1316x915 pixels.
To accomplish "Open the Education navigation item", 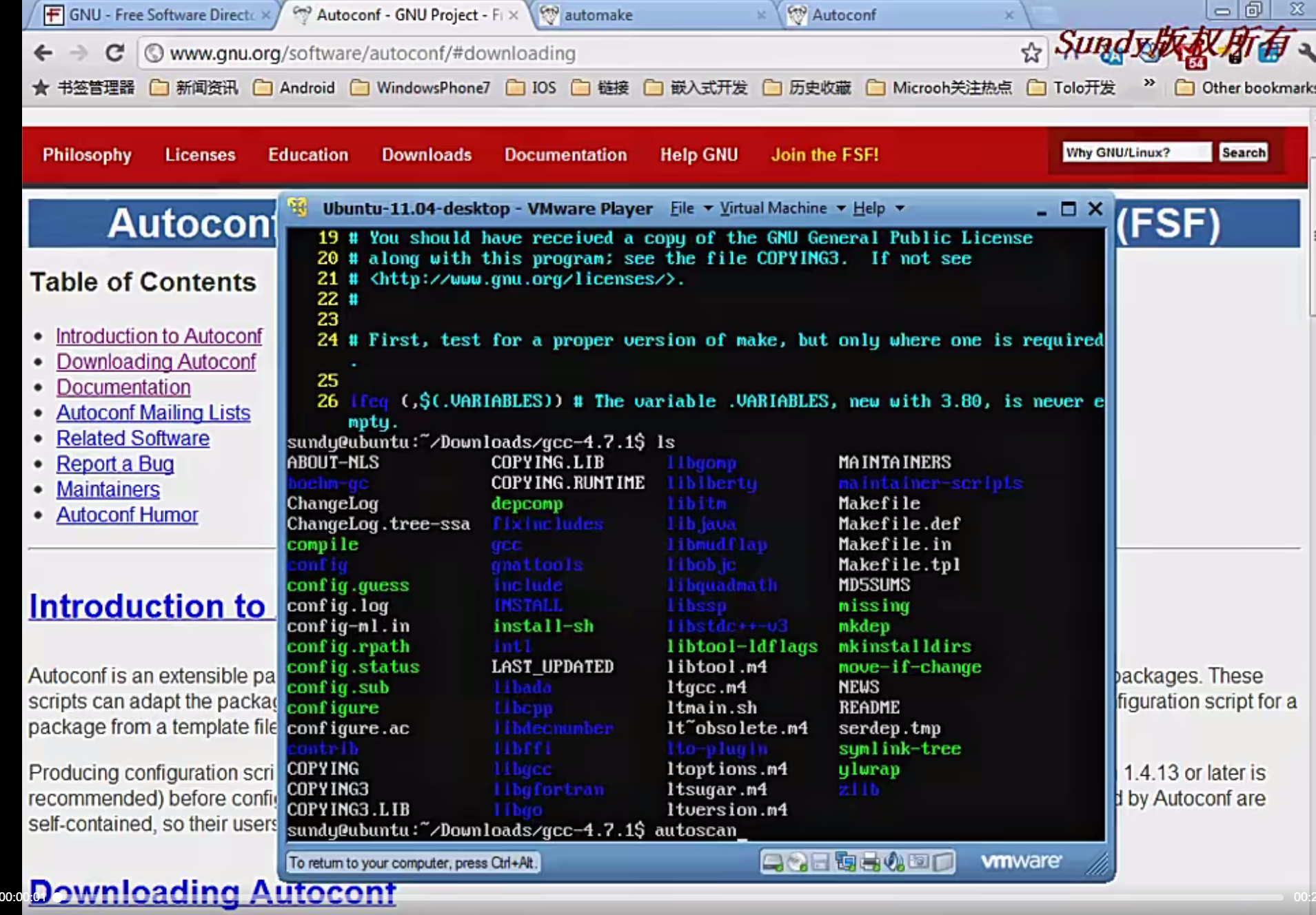I will coord(308,154).
